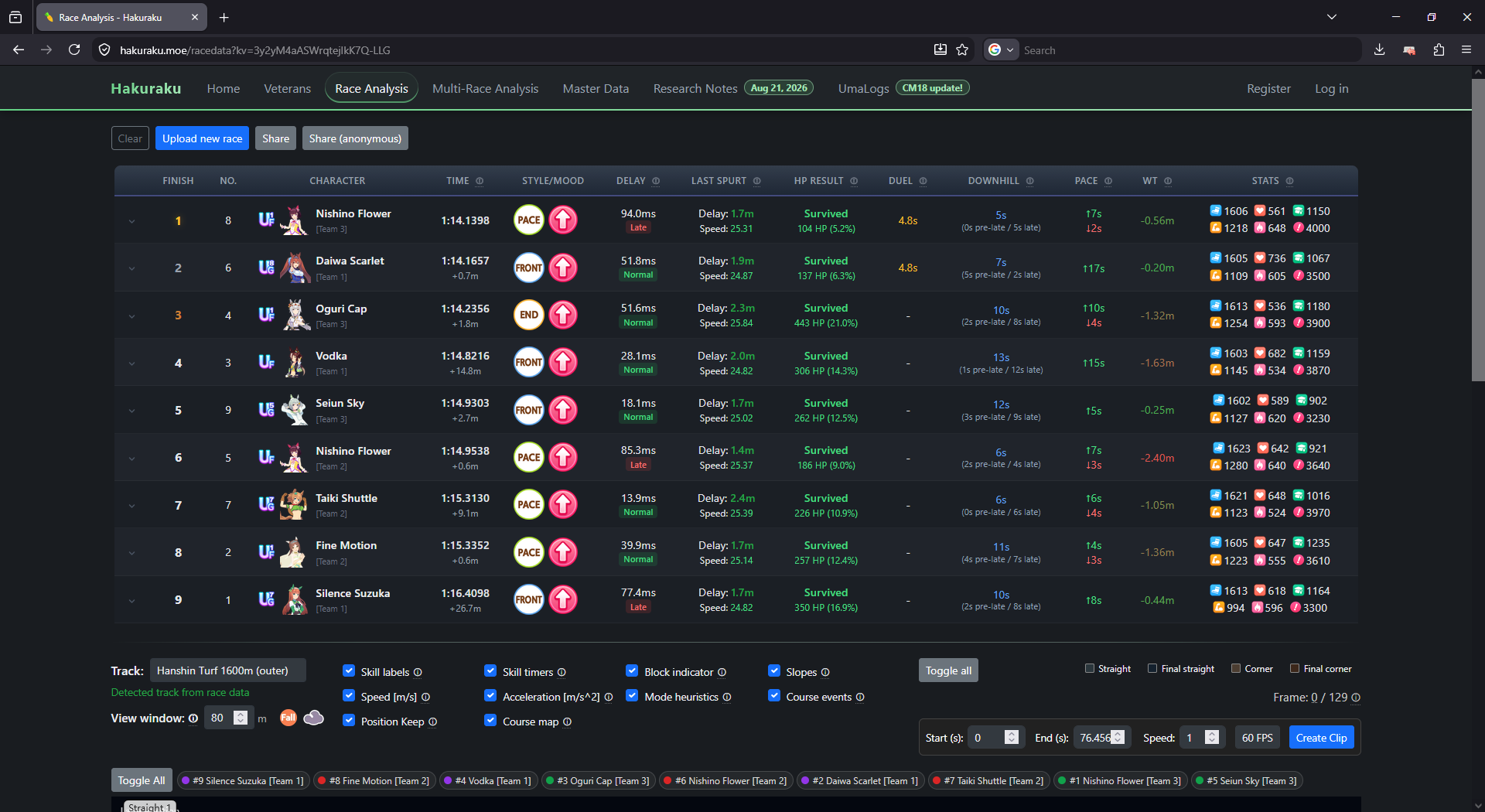
Task: Click the info icon beside LAST SPURT
Action: (x=757, y=181)
